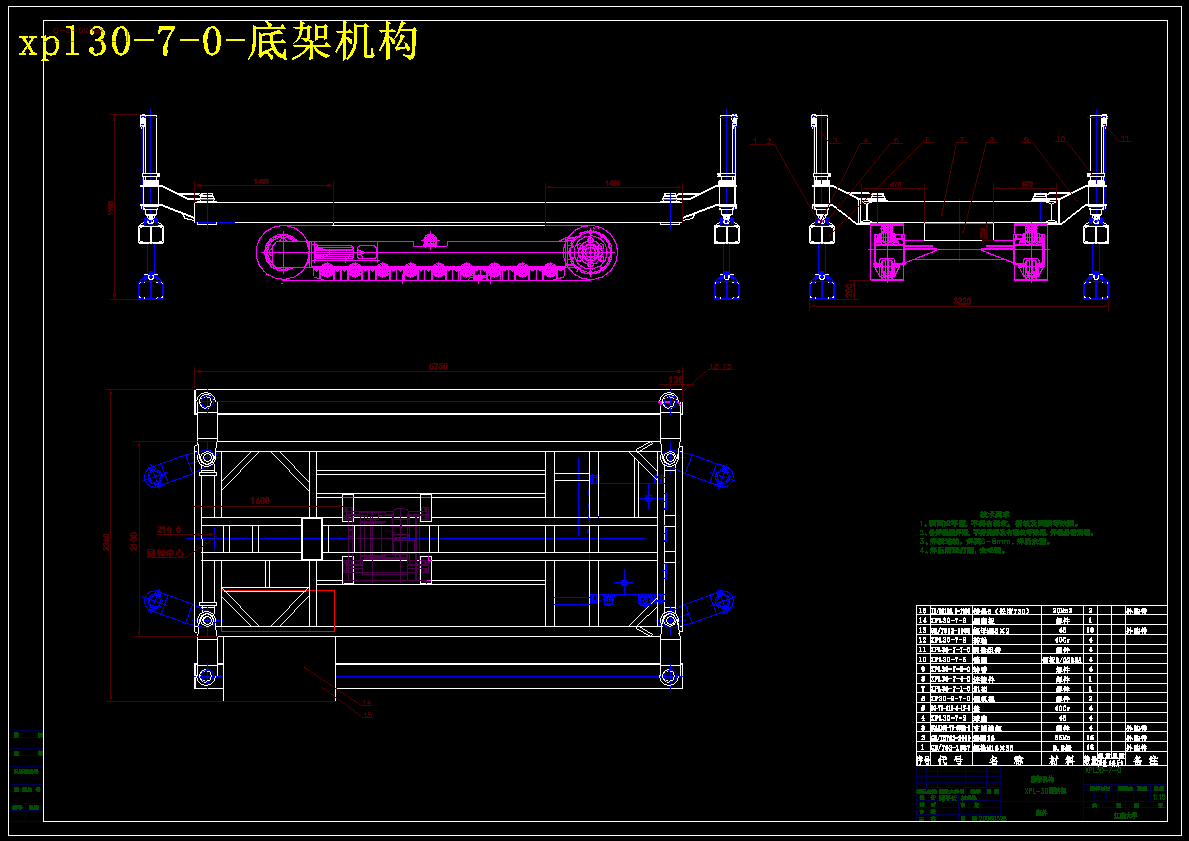
Task: Click part callout number 4 in side view
Action: 866,140
